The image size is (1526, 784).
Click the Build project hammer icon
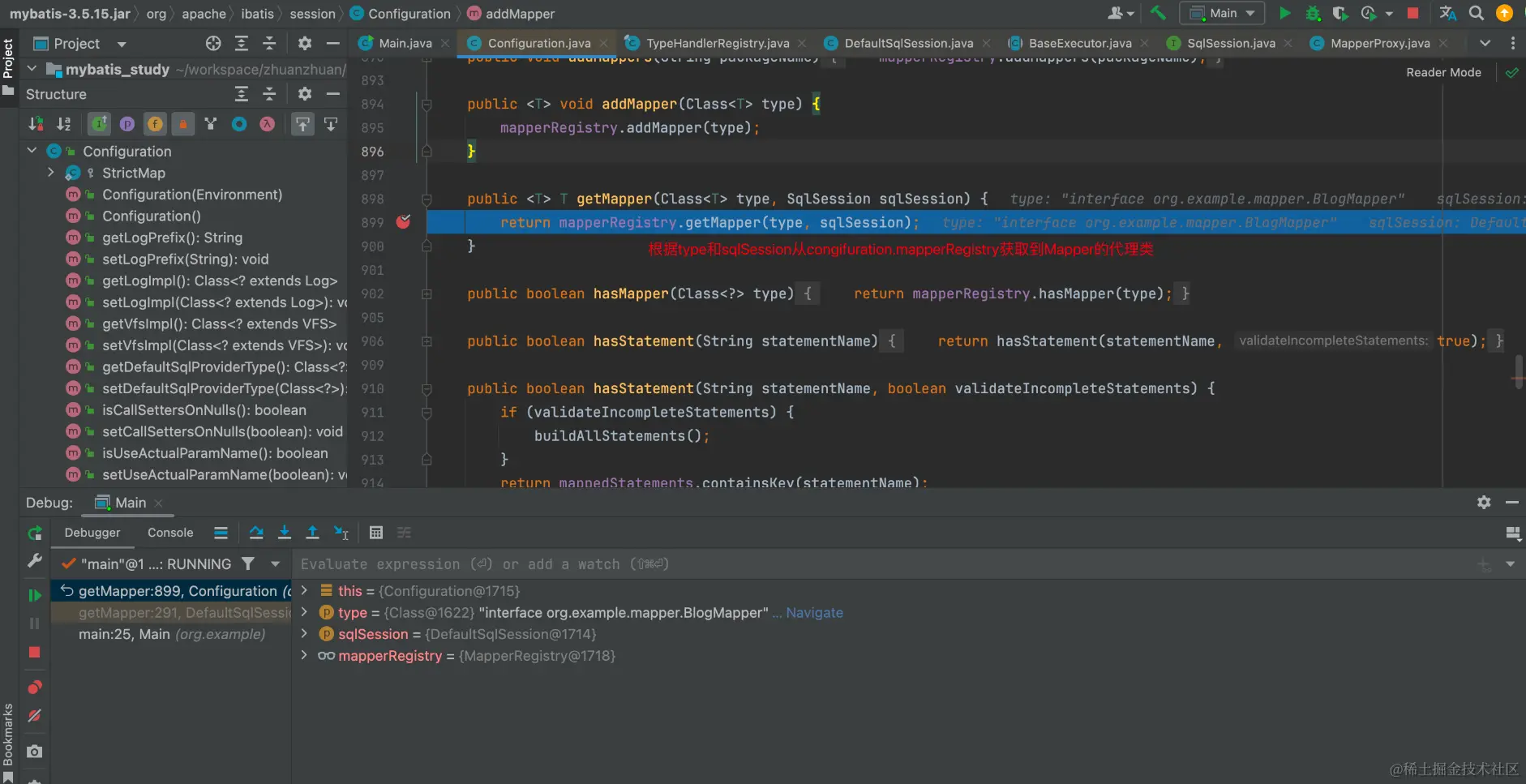coord(1158,13)
